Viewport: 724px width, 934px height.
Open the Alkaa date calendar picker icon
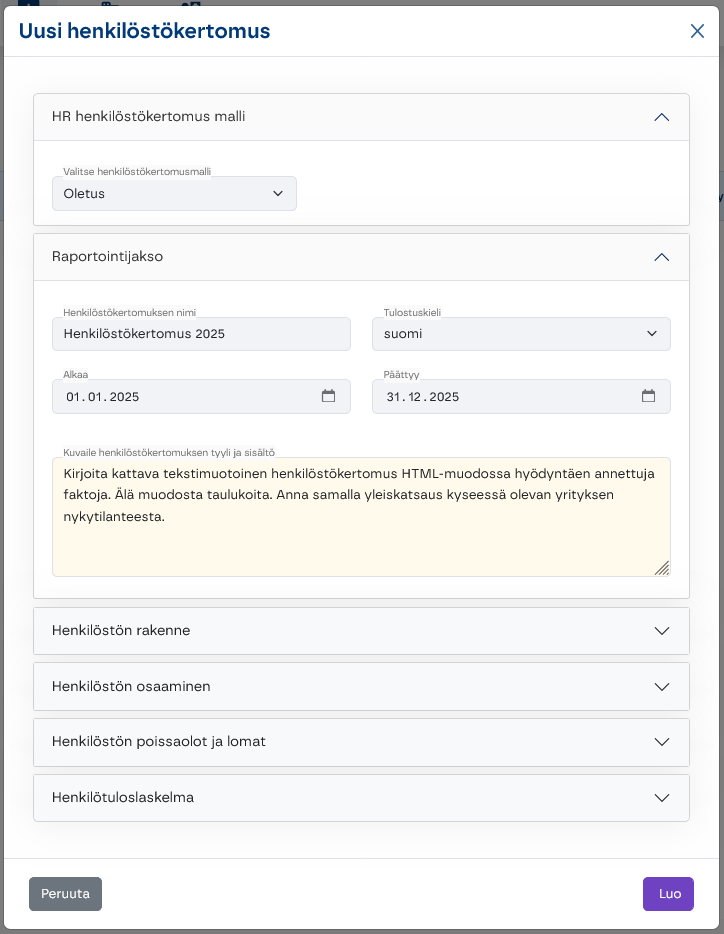328,396
